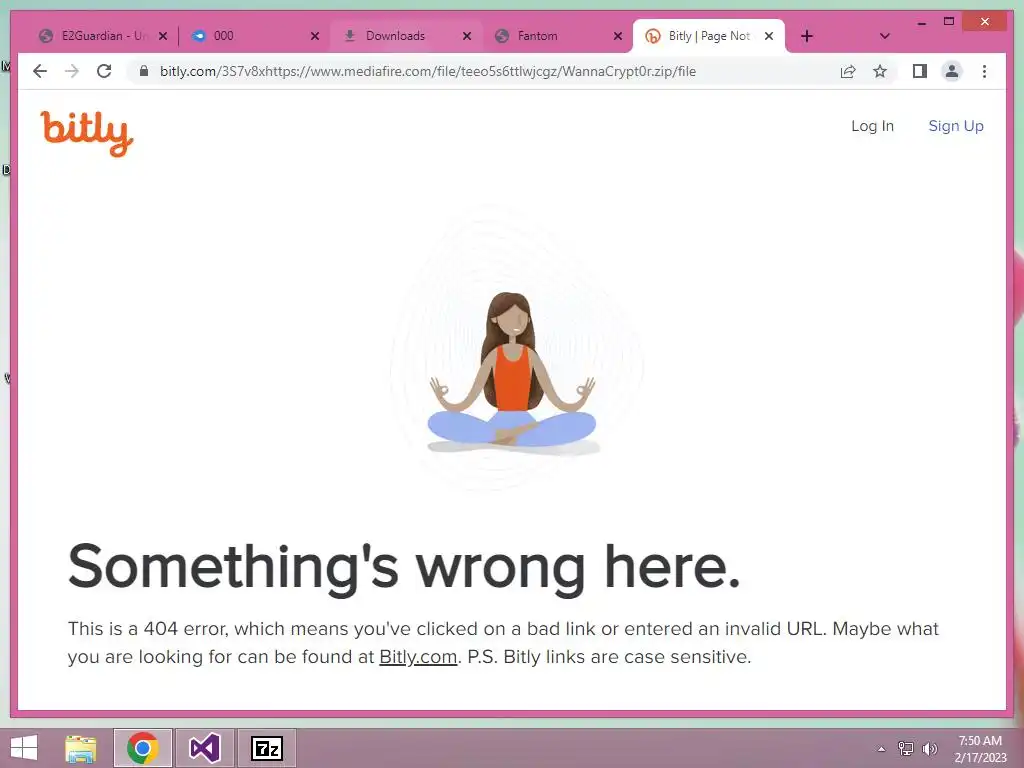Click the meditating woman illustration
Screen dimensions: 1024x768
pos(513,372)
